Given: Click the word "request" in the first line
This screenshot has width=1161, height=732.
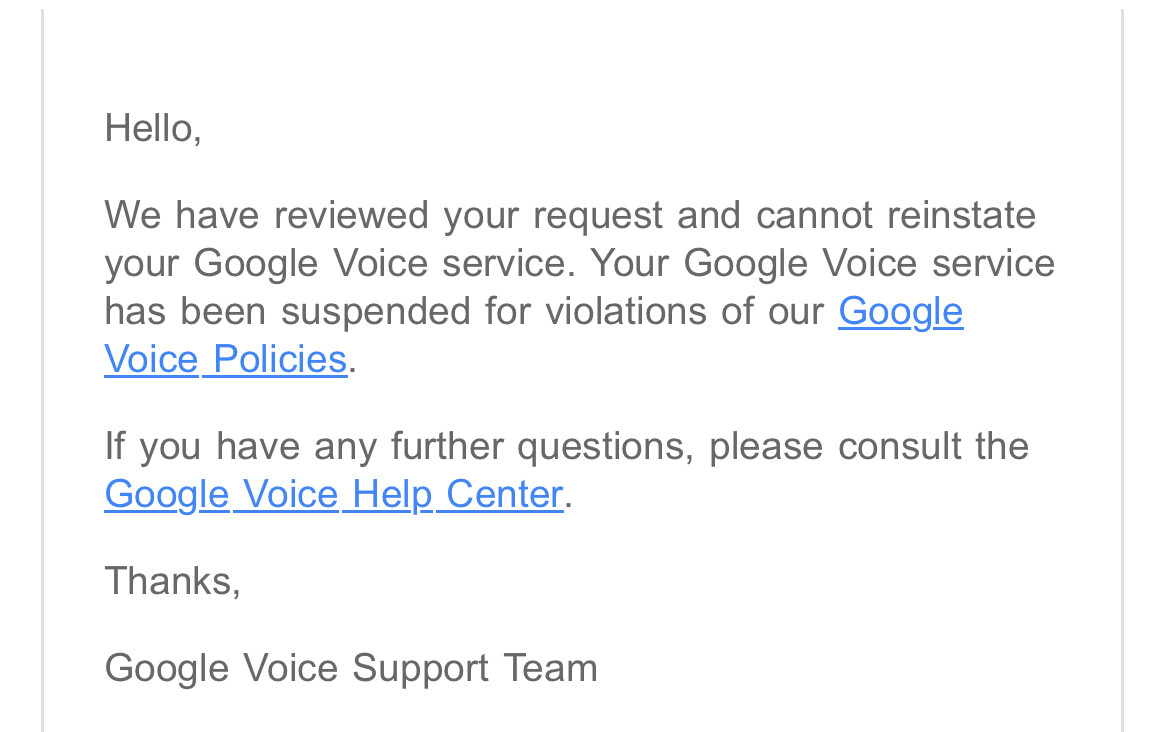Looking at the screenshot, I should tap(598, 217).
